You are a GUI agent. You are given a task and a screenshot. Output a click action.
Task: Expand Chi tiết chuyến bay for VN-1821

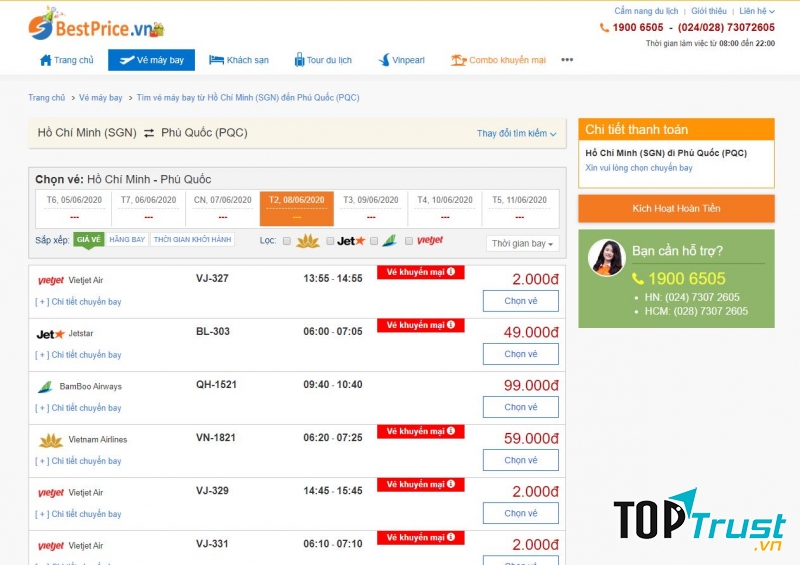78,461
